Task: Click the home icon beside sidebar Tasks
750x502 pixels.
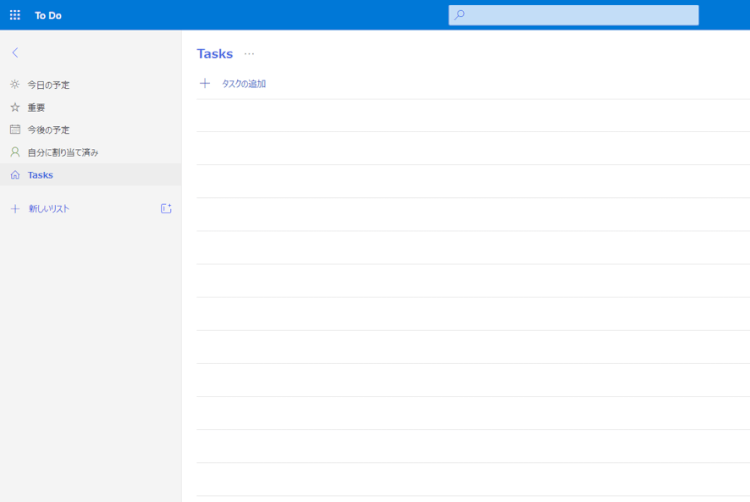Action: [15, 175]
